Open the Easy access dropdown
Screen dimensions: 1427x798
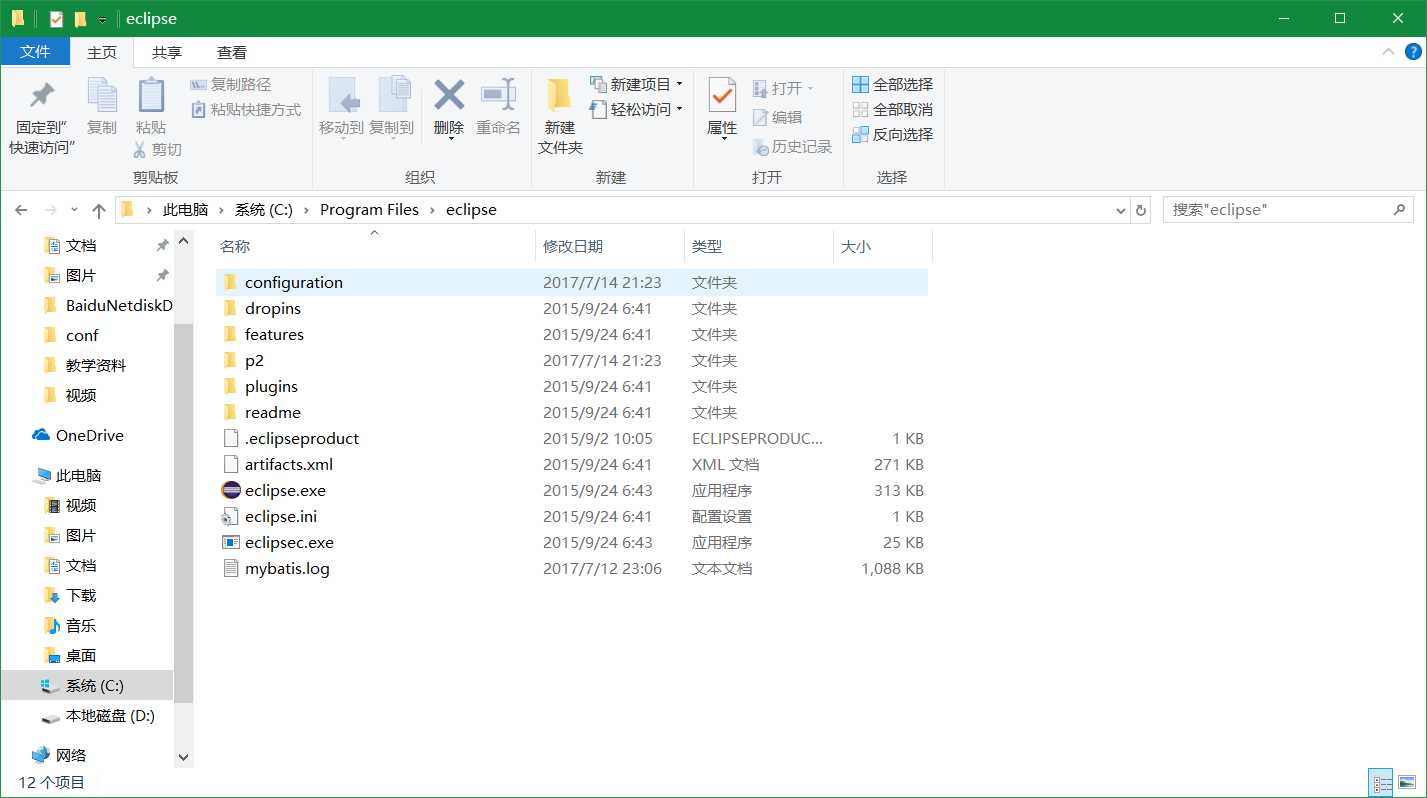(637, 109)
